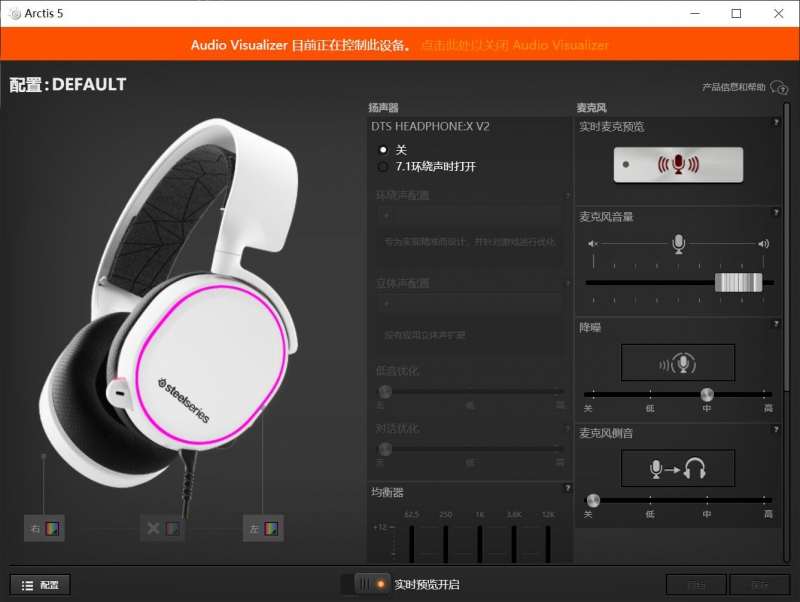Open help for 实时麦克预览 section

[x=776, y=122]
